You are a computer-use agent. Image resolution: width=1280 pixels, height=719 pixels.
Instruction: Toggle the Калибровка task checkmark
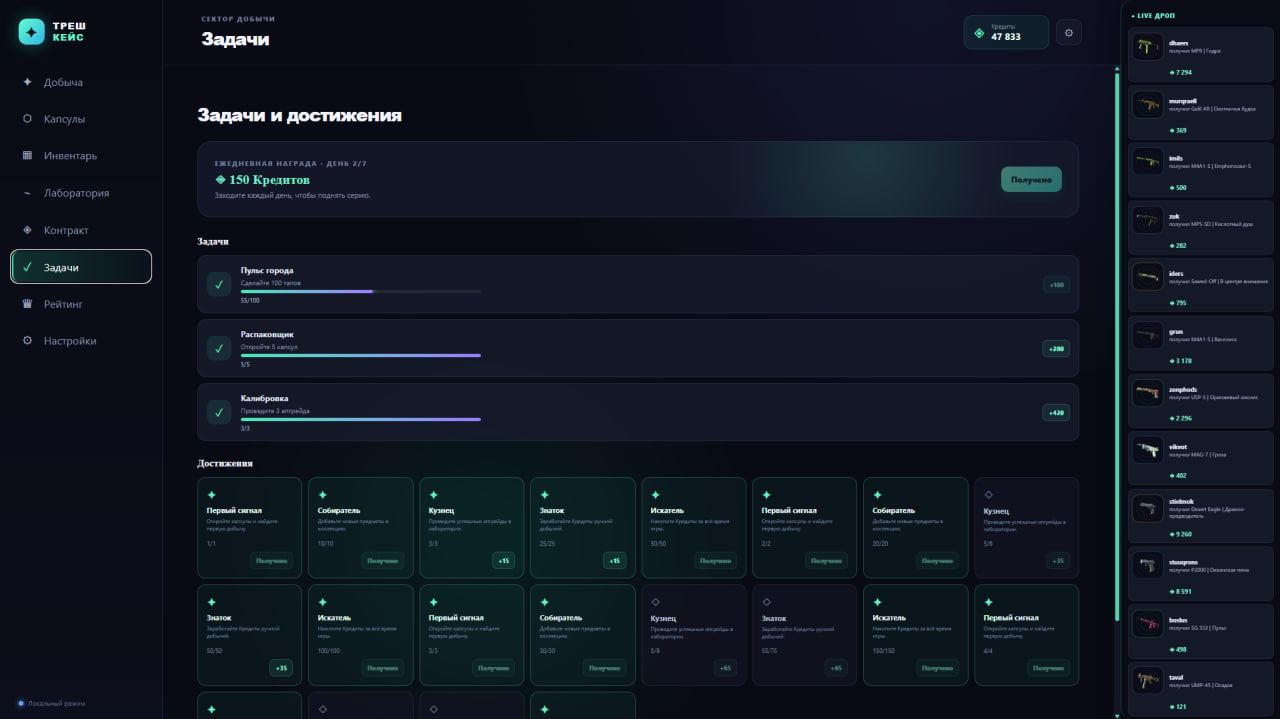coord(219,412)
